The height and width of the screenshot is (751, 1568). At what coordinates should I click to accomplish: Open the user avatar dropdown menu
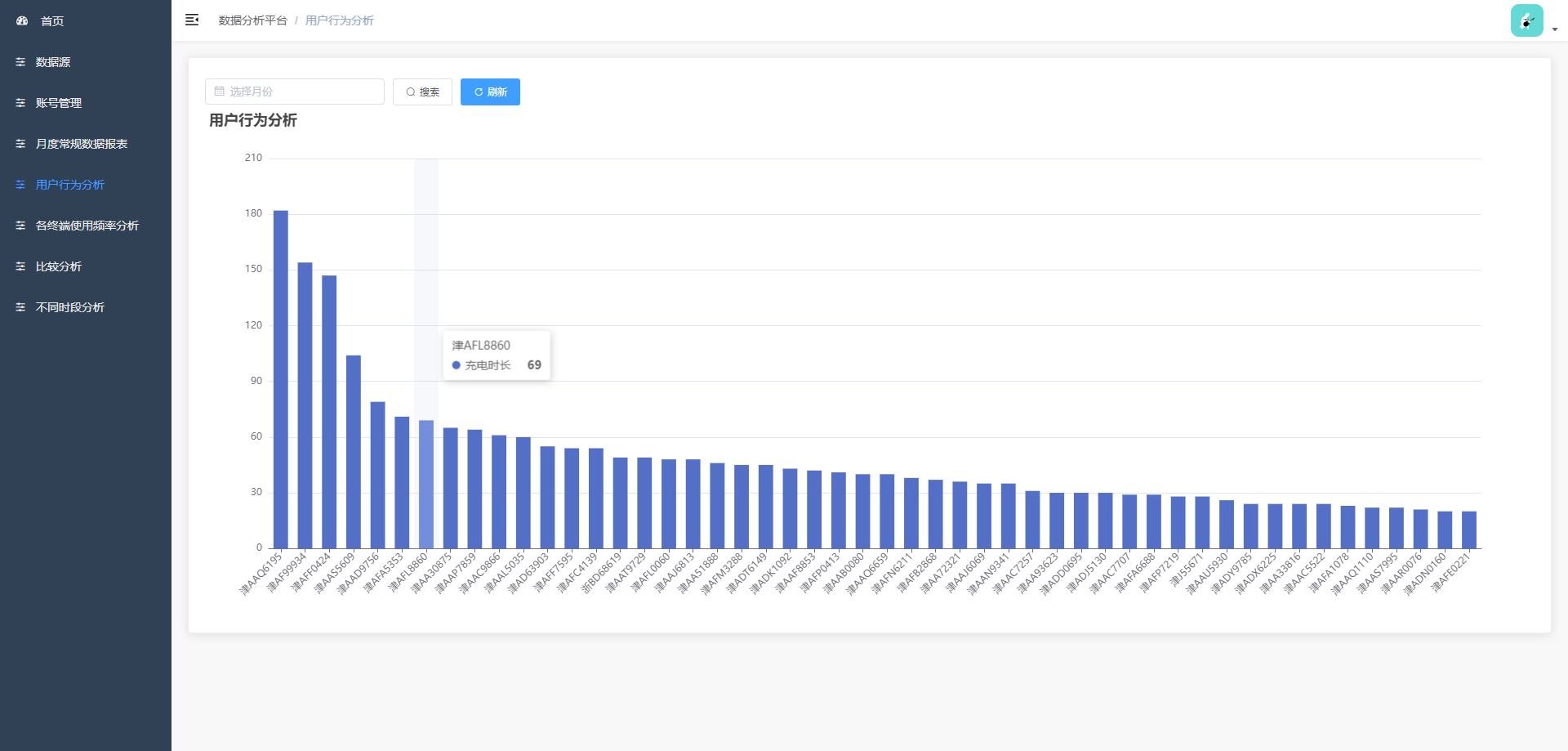pos(1526,21)
